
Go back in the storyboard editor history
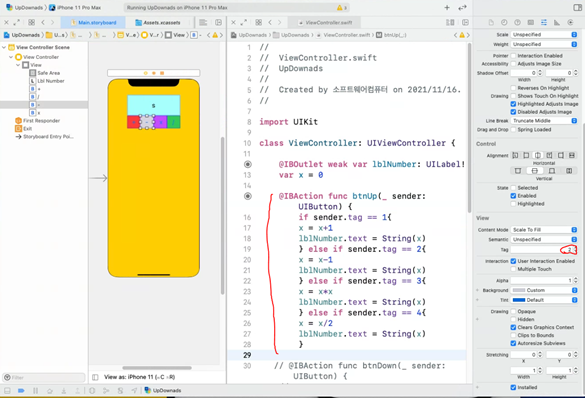click(43, 23)
